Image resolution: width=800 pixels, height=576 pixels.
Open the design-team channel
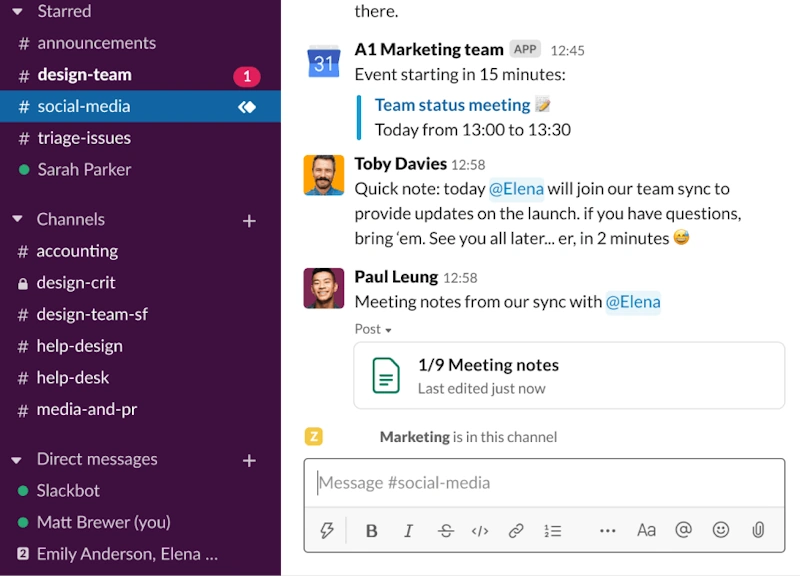[84, 75]
